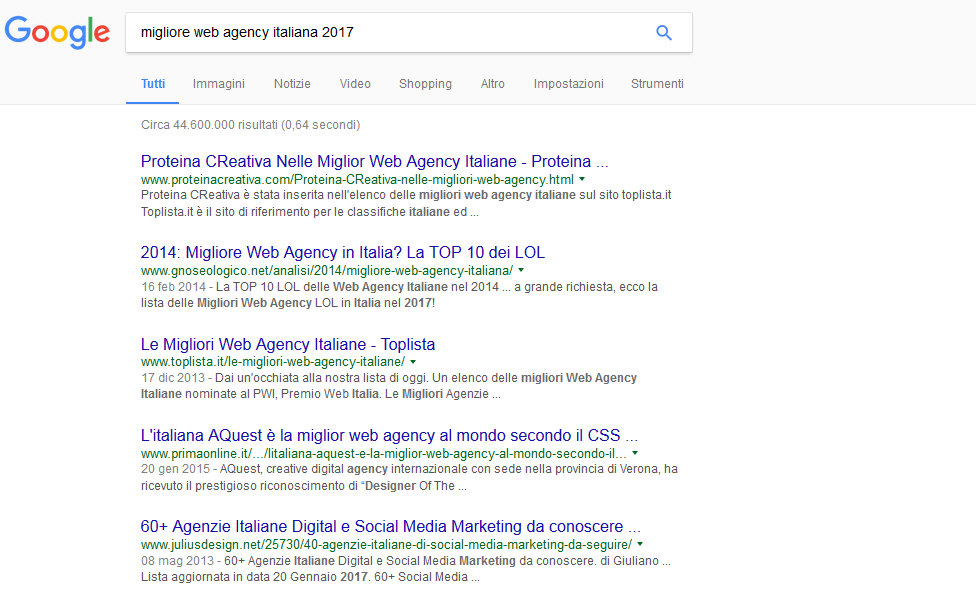Expand arrow next to primaonline.it URL
Viewport: 976px width, 604px height.
coord(635,454)
